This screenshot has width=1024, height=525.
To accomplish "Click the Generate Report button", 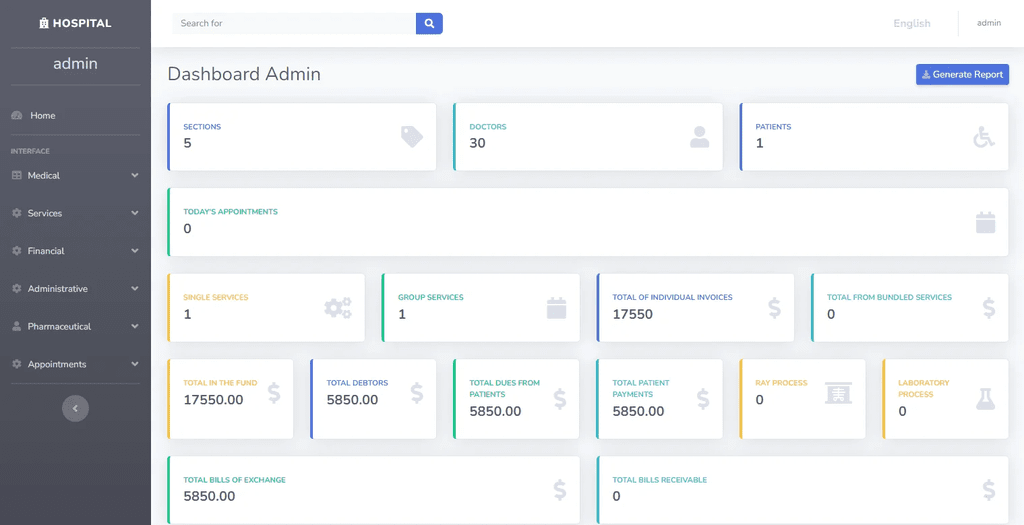I will (x=962, y=74).
